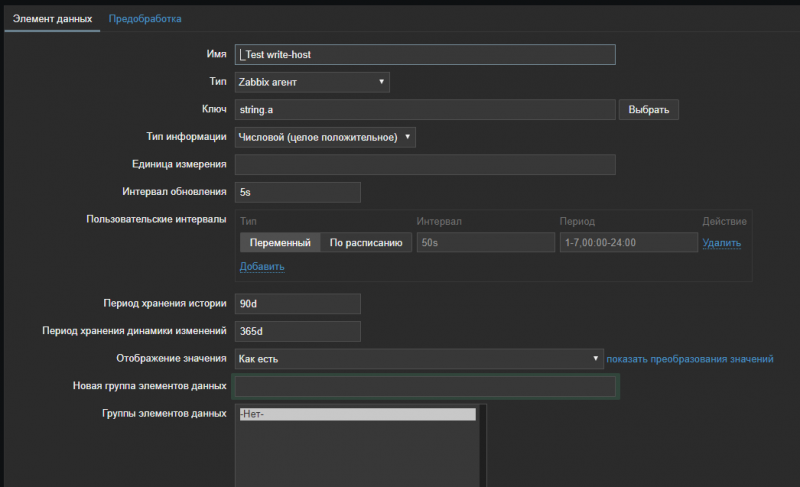Click the Добавить link
The width and height of the screenshot is (800, 487).
point(262,266)
